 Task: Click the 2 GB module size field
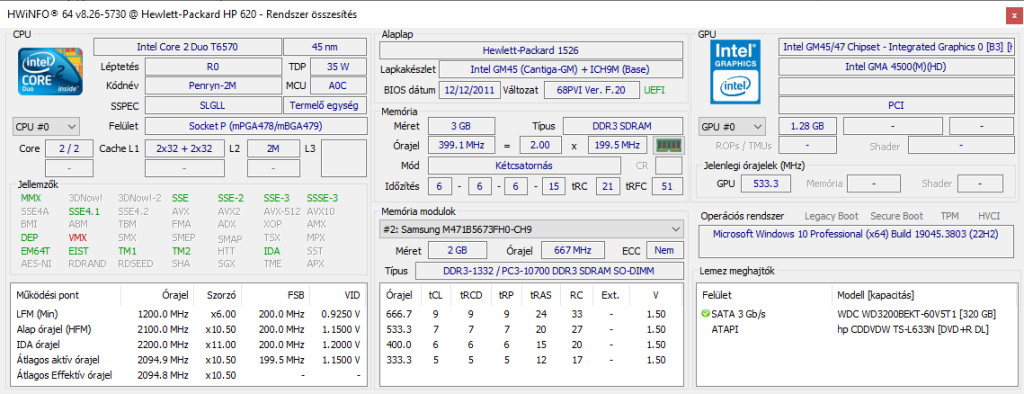pyautogui.click(x=457, y=250)
